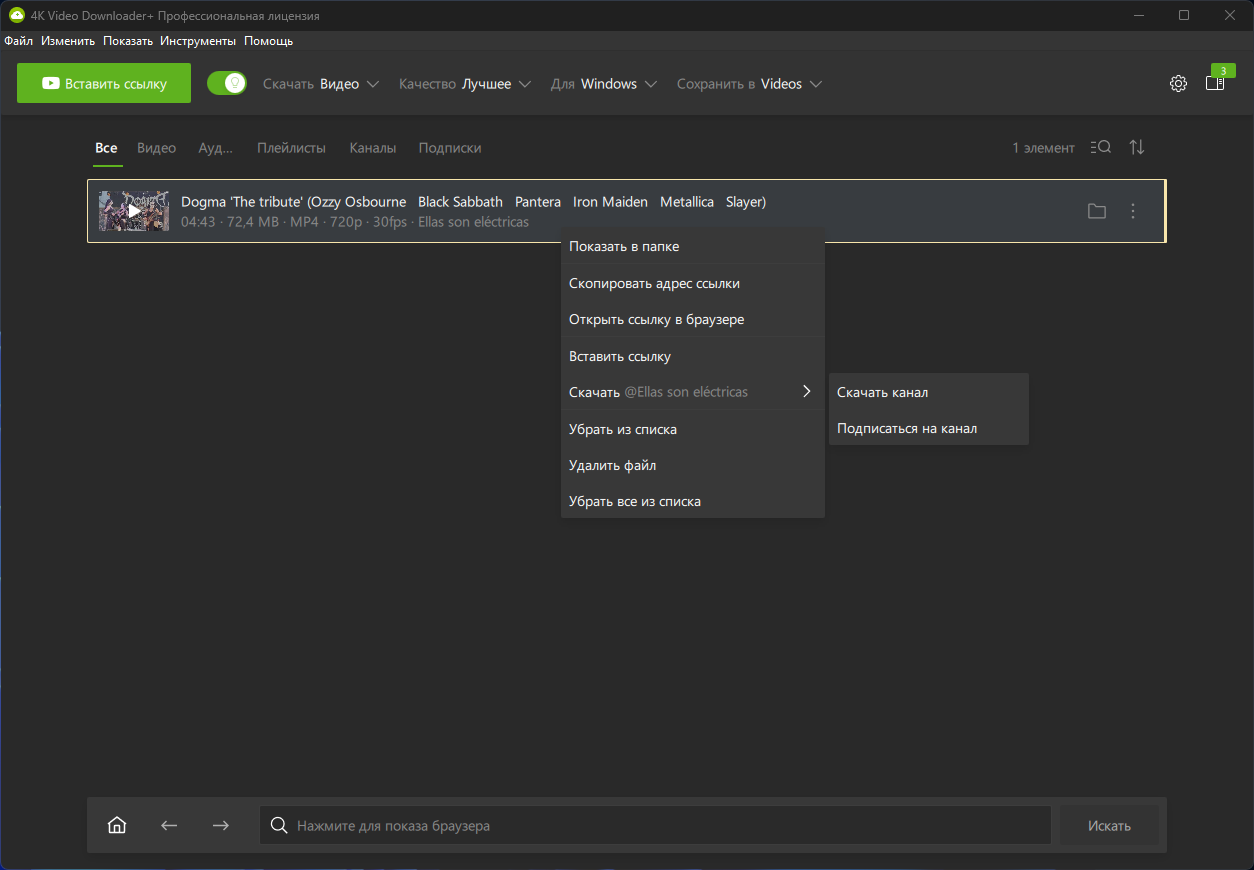Image resolution: width=1254 pixels, height=870 pixels.
Task: Select Скачать канал in the submenu
Action: [929, 392]
